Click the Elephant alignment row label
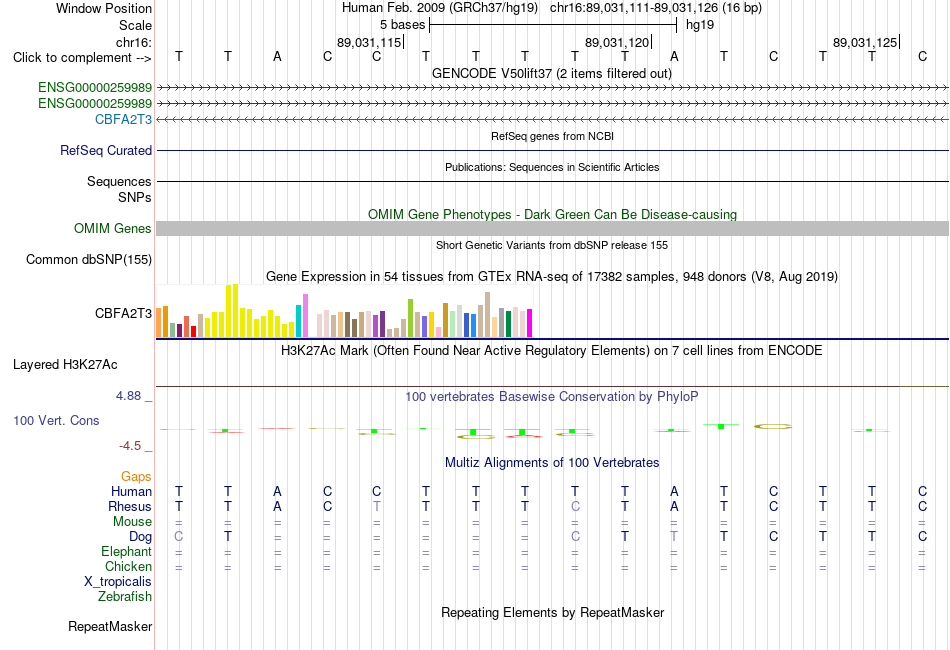The width and height of the screenshot is (950, 650). coord(127,552)
